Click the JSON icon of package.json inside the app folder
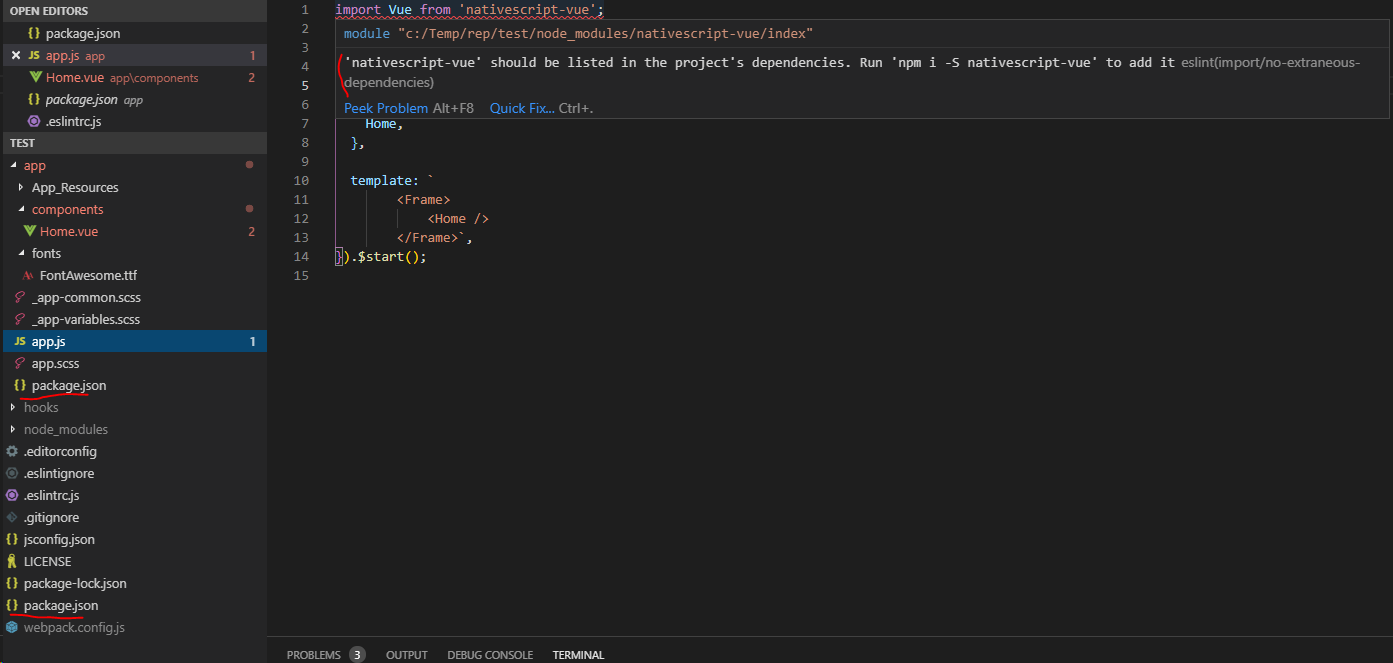1393x663 pixels. coord(20,386)
